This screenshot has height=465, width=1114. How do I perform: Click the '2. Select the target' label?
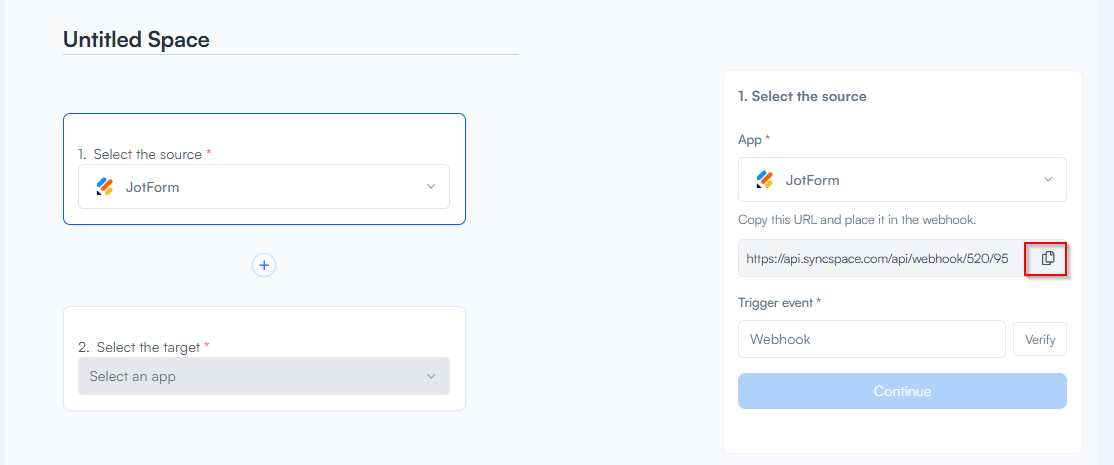(x=145, y=347)
